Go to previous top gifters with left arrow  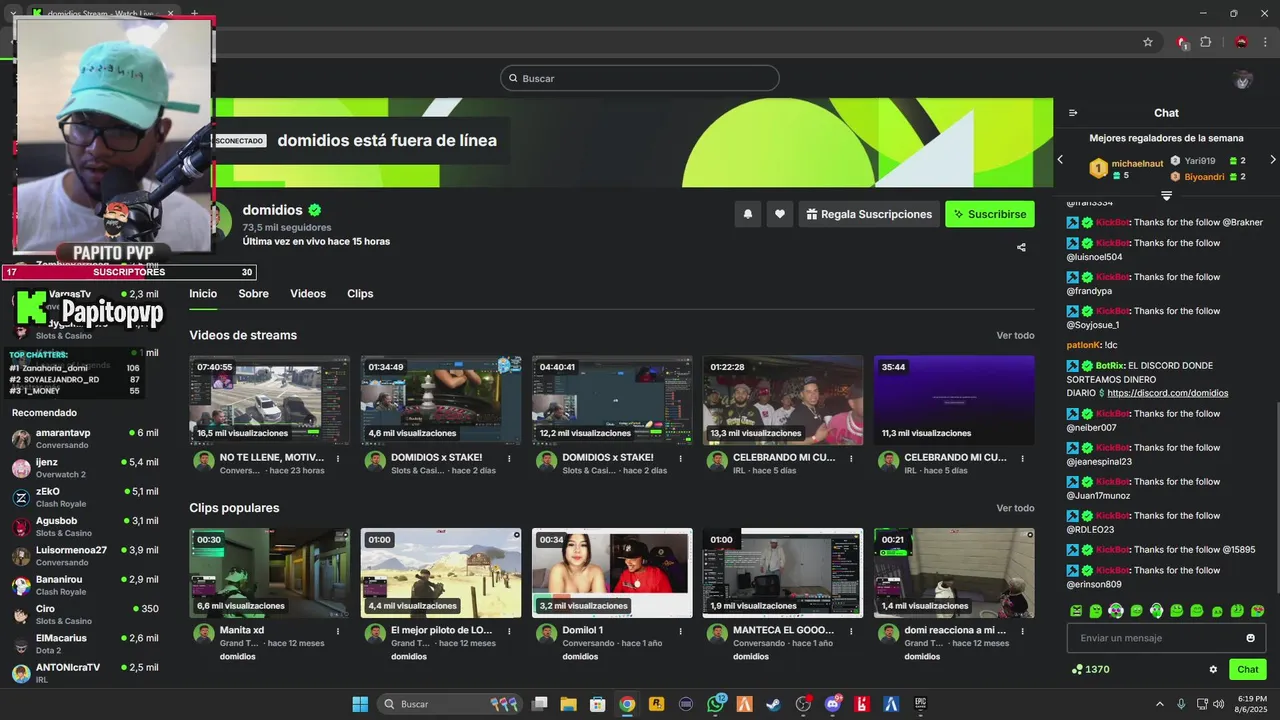(x=1061, y=160)
